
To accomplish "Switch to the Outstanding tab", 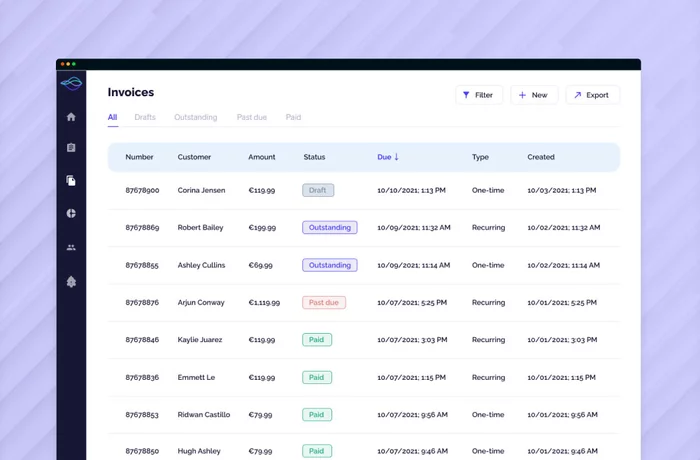I will pos(195,117).
